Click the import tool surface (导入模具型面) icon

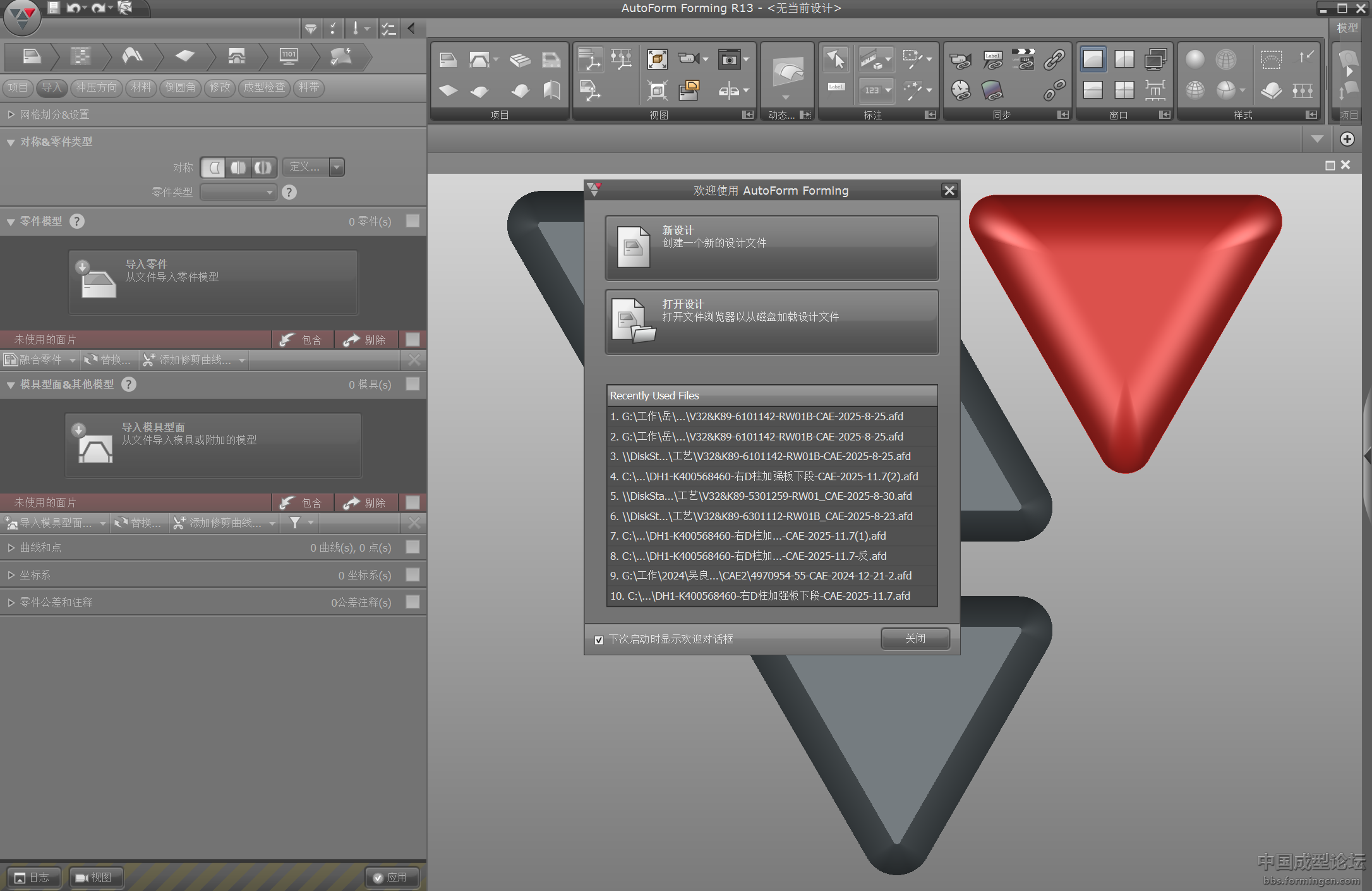click(95, 444)
